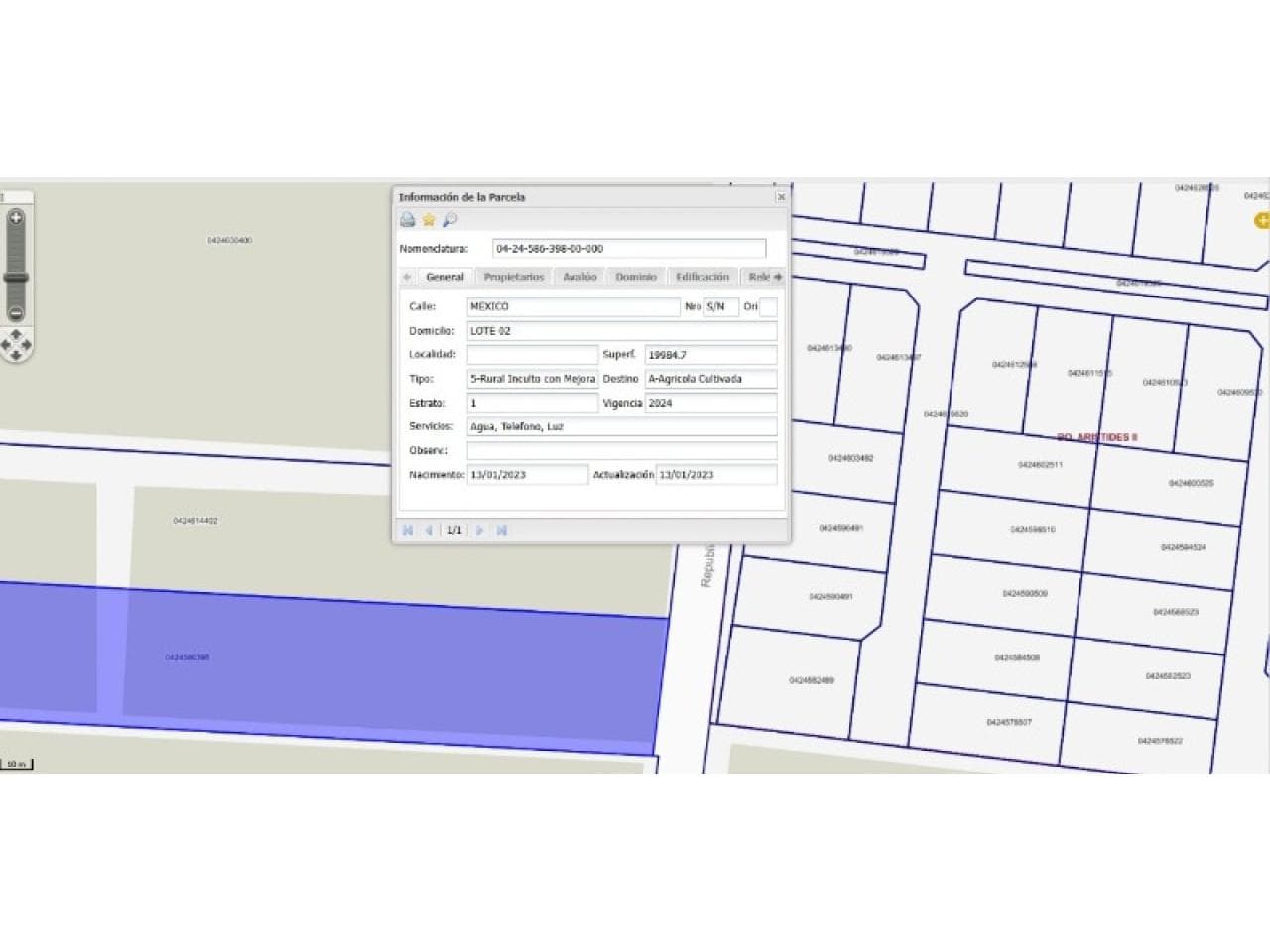The height and width of the screenshot is (952, 1270).
Task: Zoom in with the plus map button
Action: (16, 217)
